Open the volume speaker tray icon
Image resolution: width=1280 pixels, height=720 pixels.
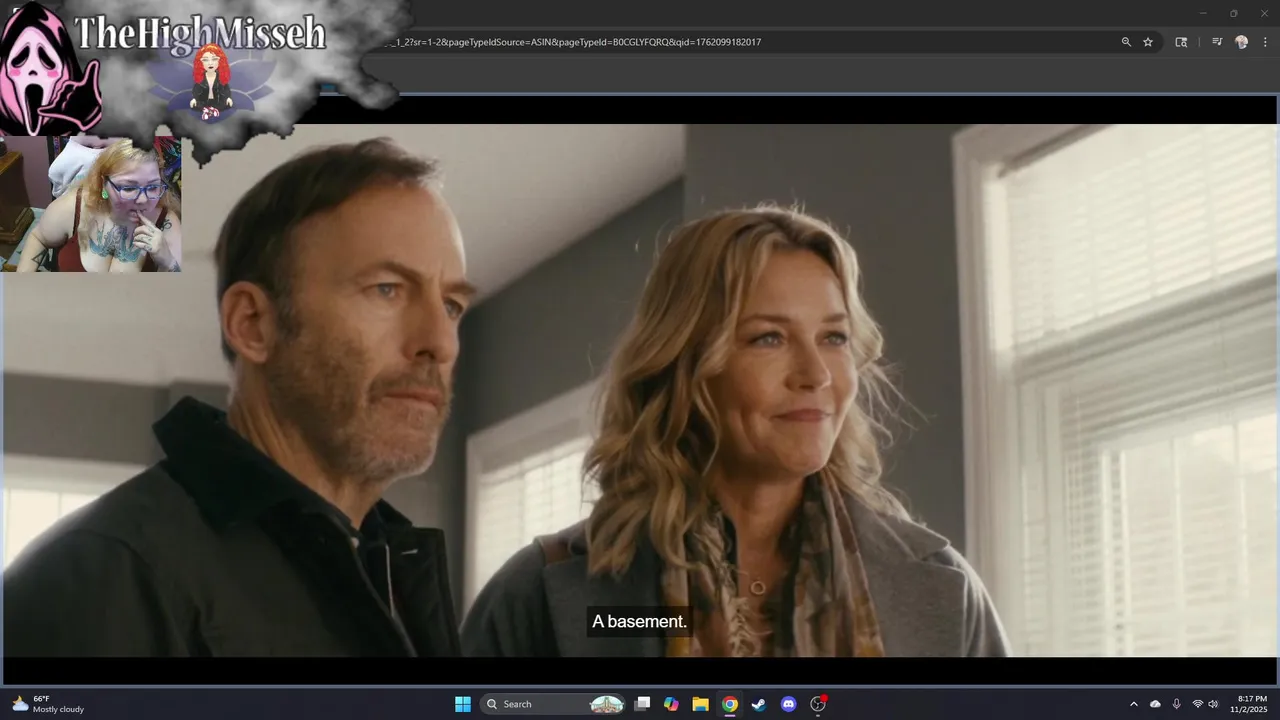(1214, 704)
